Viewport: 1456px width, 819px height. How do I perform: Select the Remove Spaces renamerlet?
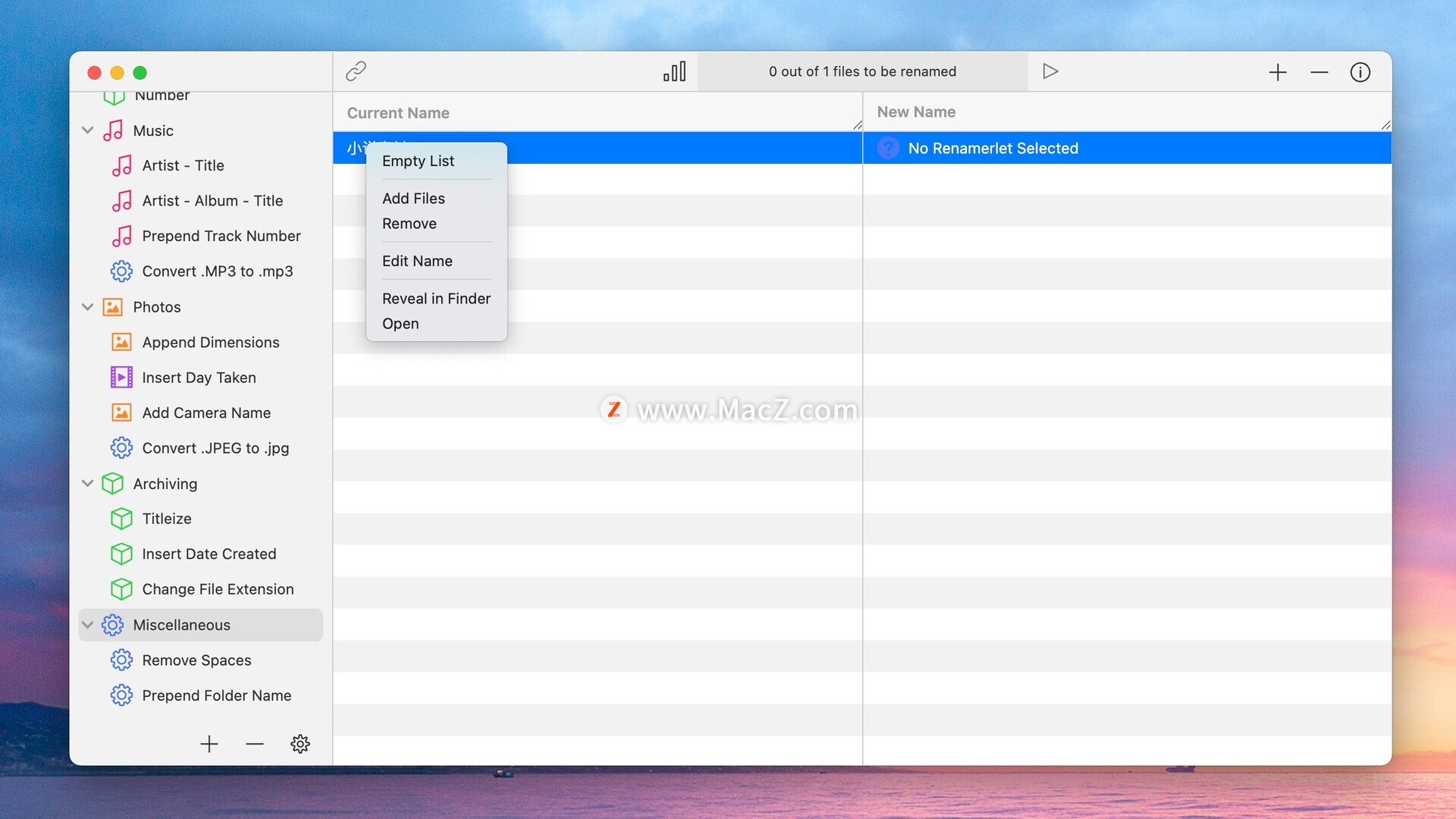[196, 661]
